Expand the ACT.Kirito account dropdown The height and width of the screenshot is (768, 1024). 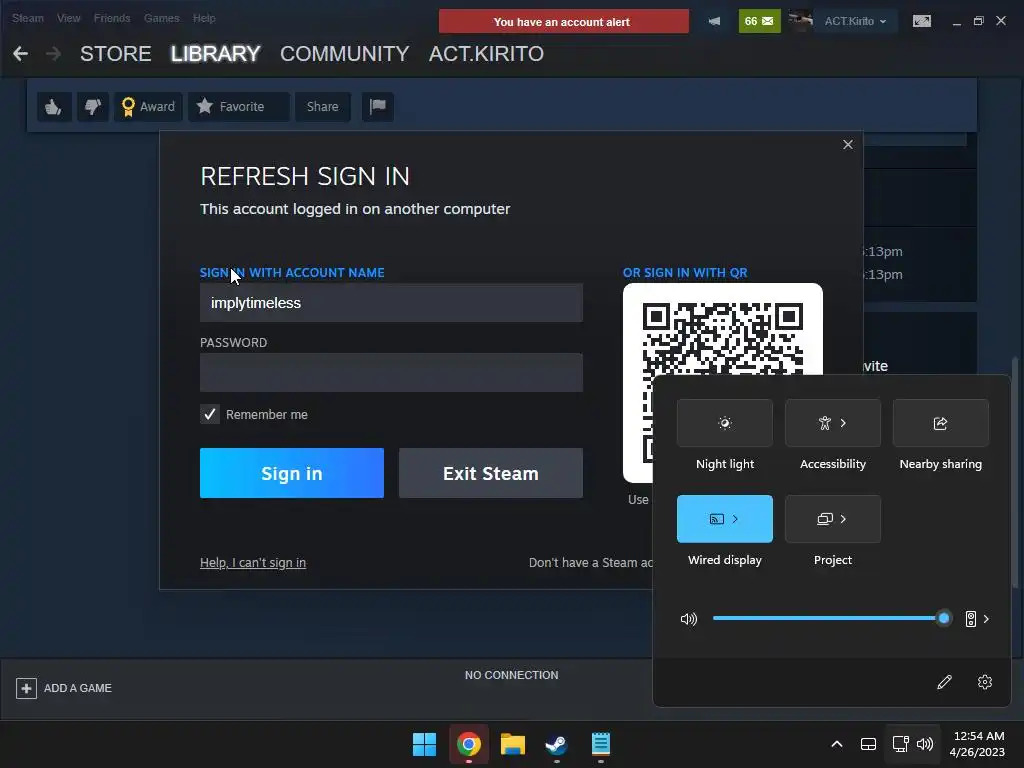pos(855,21)
